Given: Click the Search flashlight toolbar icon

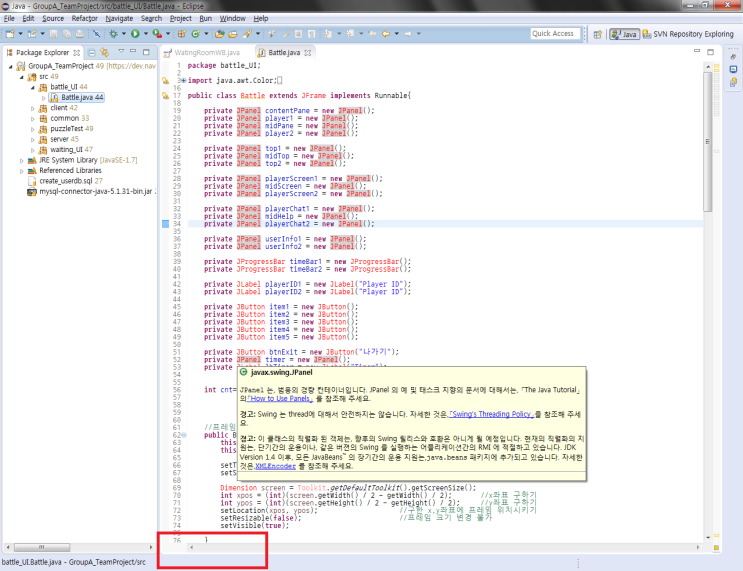Looking at the screenshot, I should [247, 34].
